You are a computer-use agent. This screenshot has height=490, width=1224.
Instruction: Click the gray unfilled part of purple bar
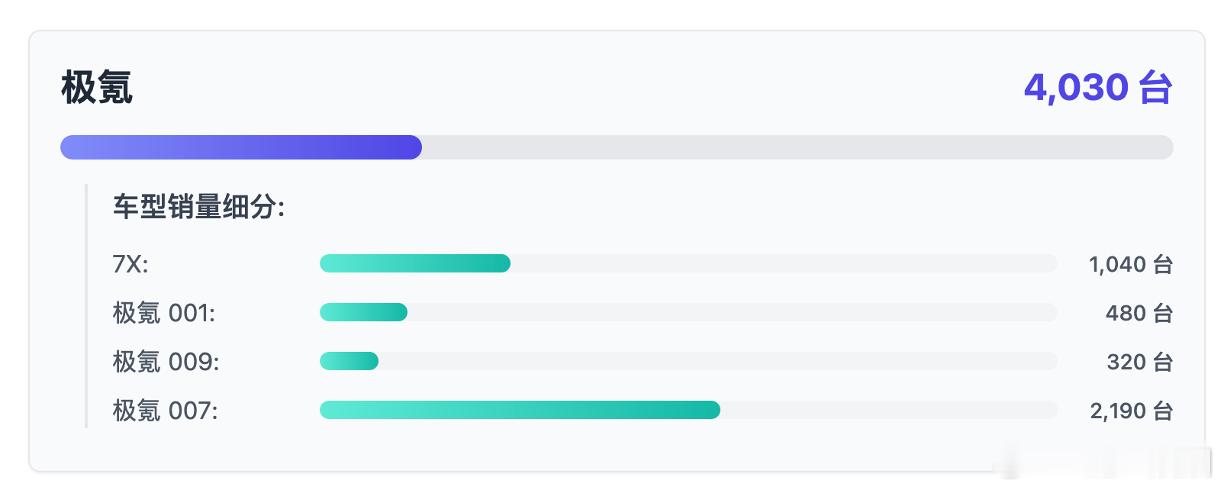click(x=797, y=147)
